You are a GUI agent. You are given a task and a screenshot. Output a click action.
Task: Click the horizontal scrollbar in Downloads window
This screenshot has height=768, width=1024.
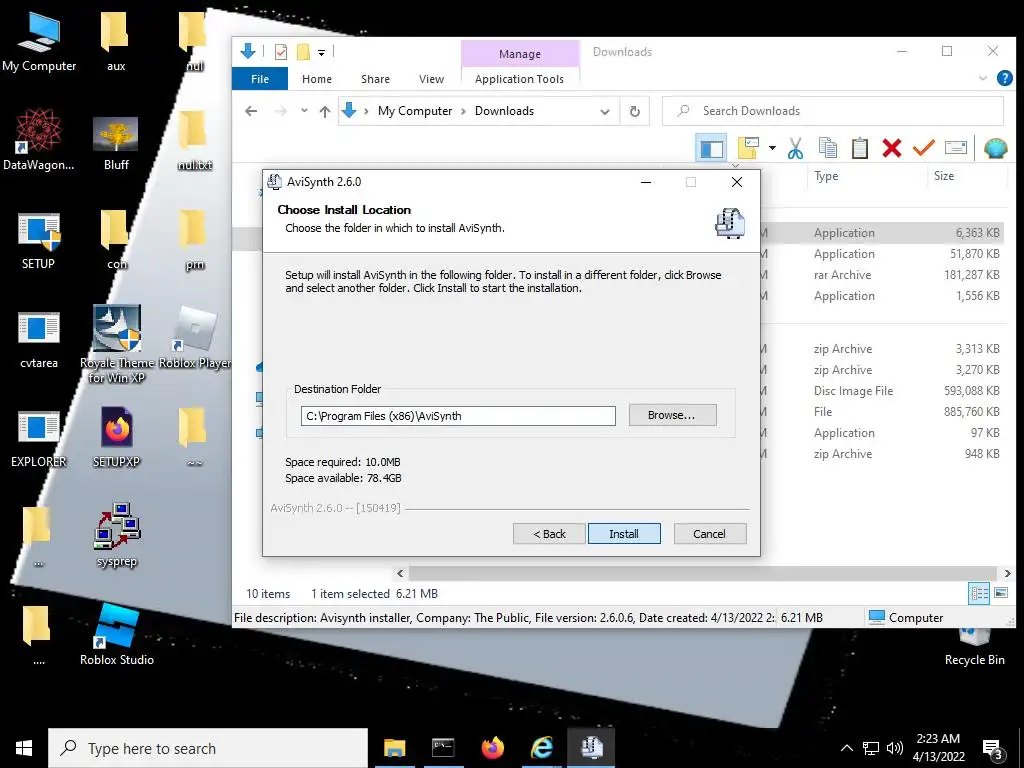coord(703,573)
